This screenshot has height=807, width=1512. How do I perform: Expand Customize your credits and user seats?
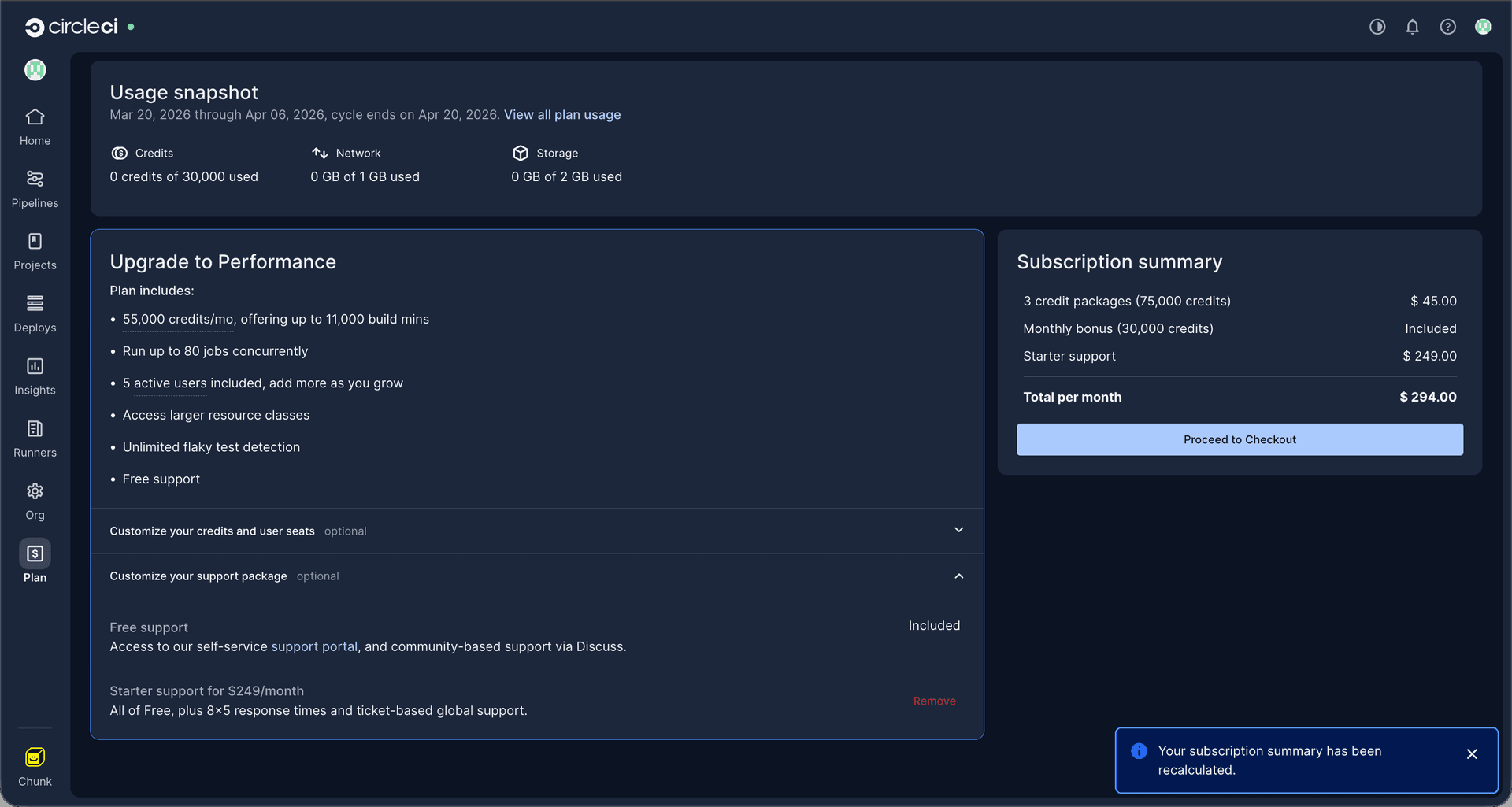(958, 531)
